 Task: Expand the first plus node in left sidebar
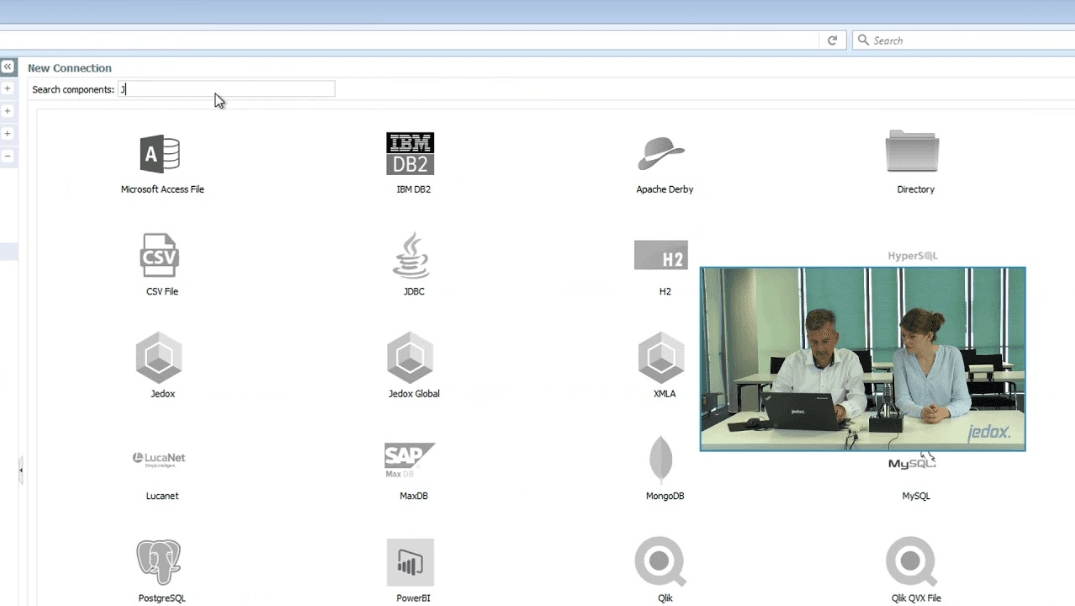(x=8, y=88)
